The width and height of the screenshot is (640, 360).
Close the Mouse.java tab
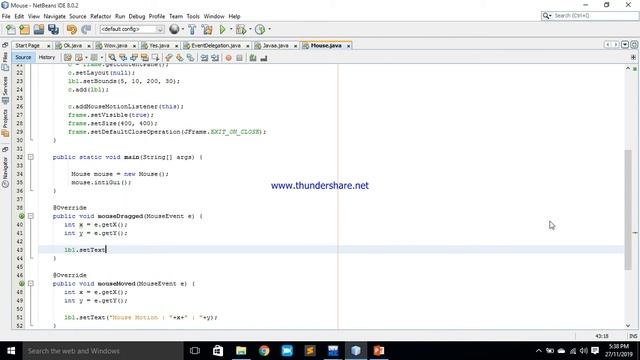click(x=348, y=46)
